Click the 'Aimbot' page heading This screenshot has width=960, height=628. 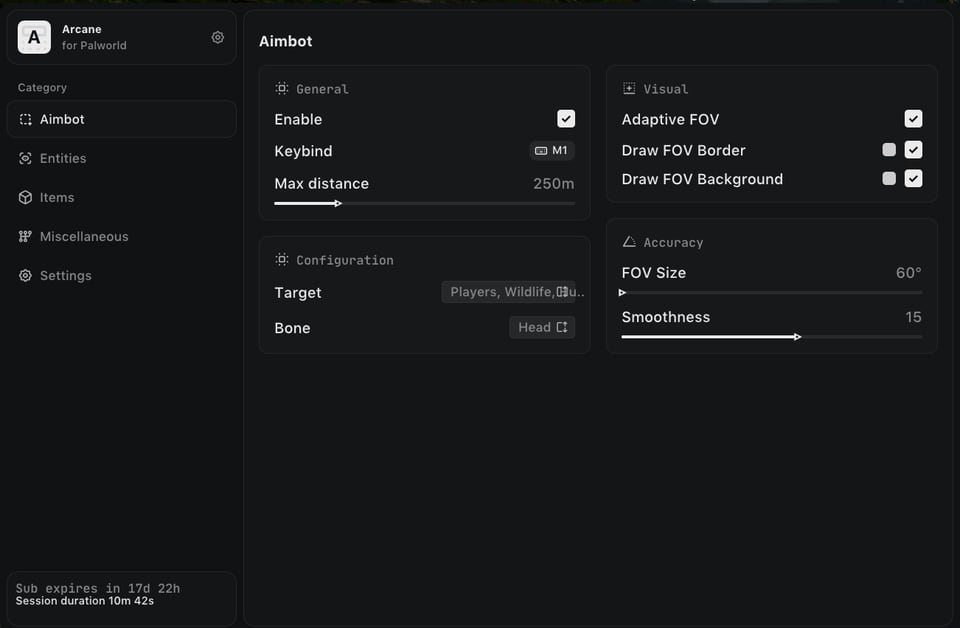point(285,41)
